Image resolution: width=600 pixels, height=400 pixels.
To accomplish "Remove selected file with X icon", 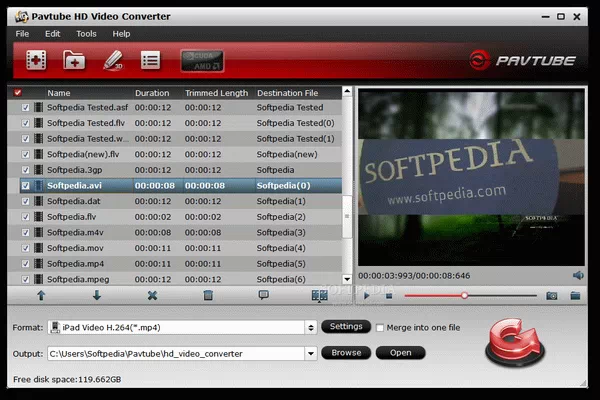I will click(x=152, y=295).
